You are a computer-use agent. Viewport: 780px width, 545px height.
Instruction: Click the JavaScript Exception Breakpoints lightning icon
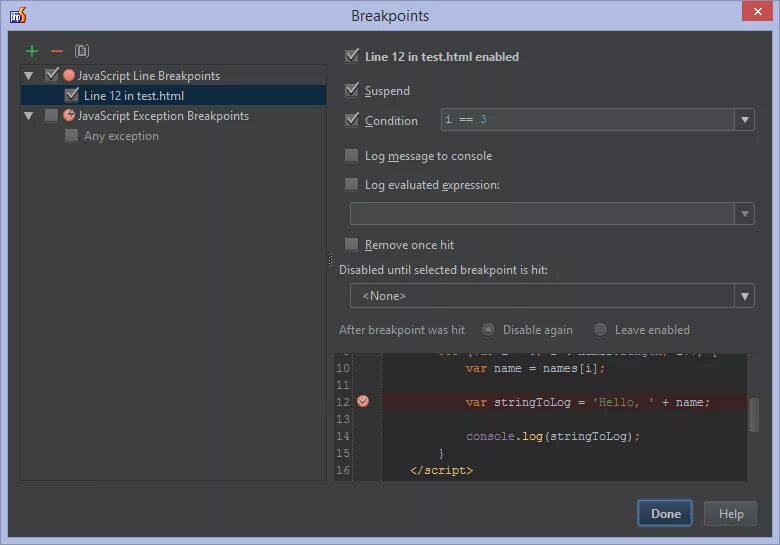pyautogui.click(x=69, y=115)
